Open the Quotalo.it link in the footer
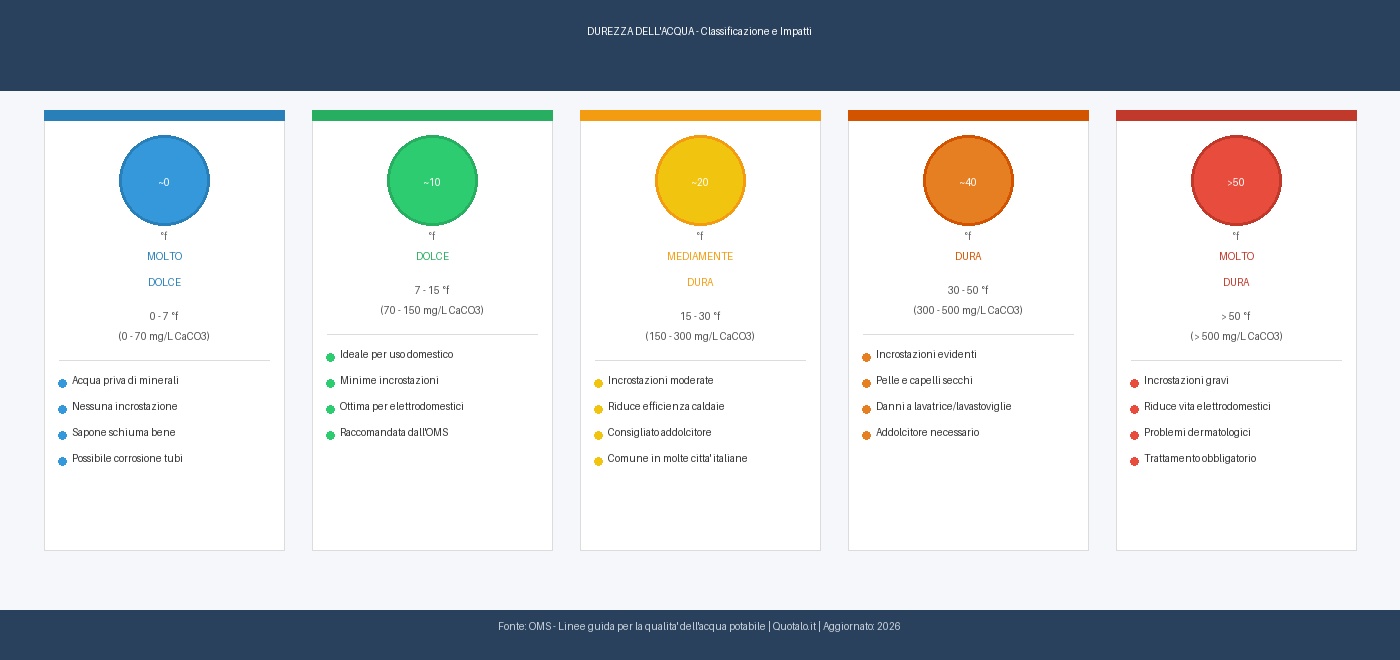Image resolution: width=1400 pixels, height=660 pixels. coord(794,627)
